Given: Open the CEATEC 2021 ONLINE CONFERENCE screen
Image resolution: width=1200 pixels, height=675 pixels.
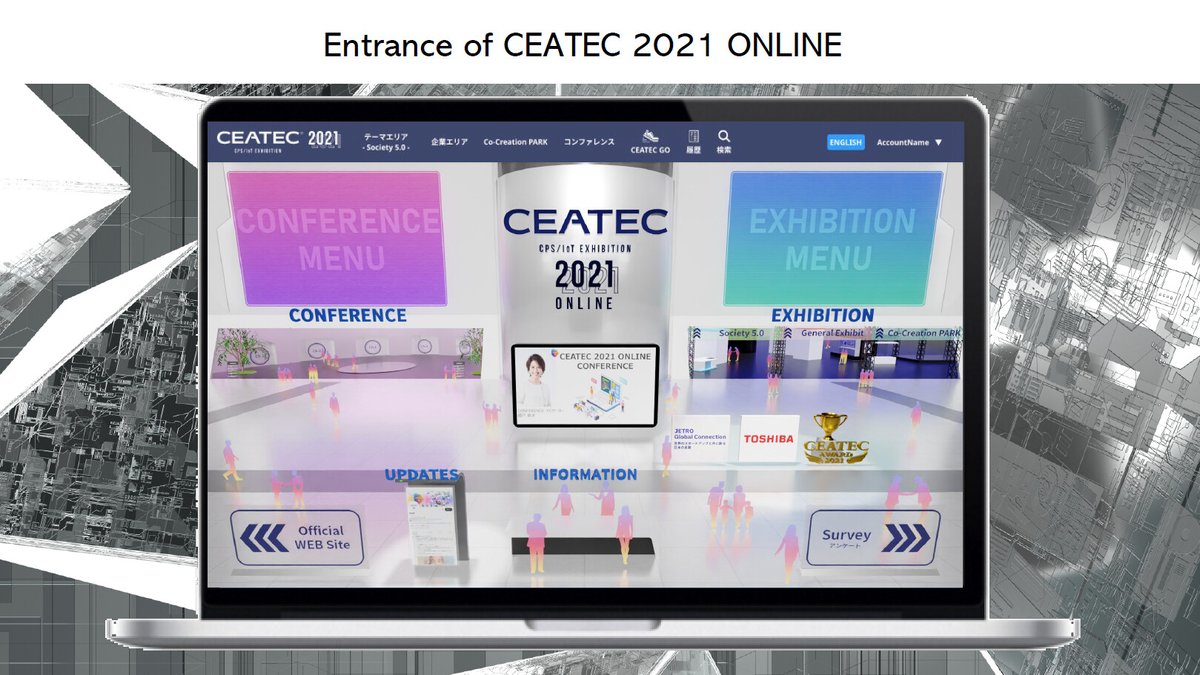Looking at the screenshot, I should (x=585, y=385).
